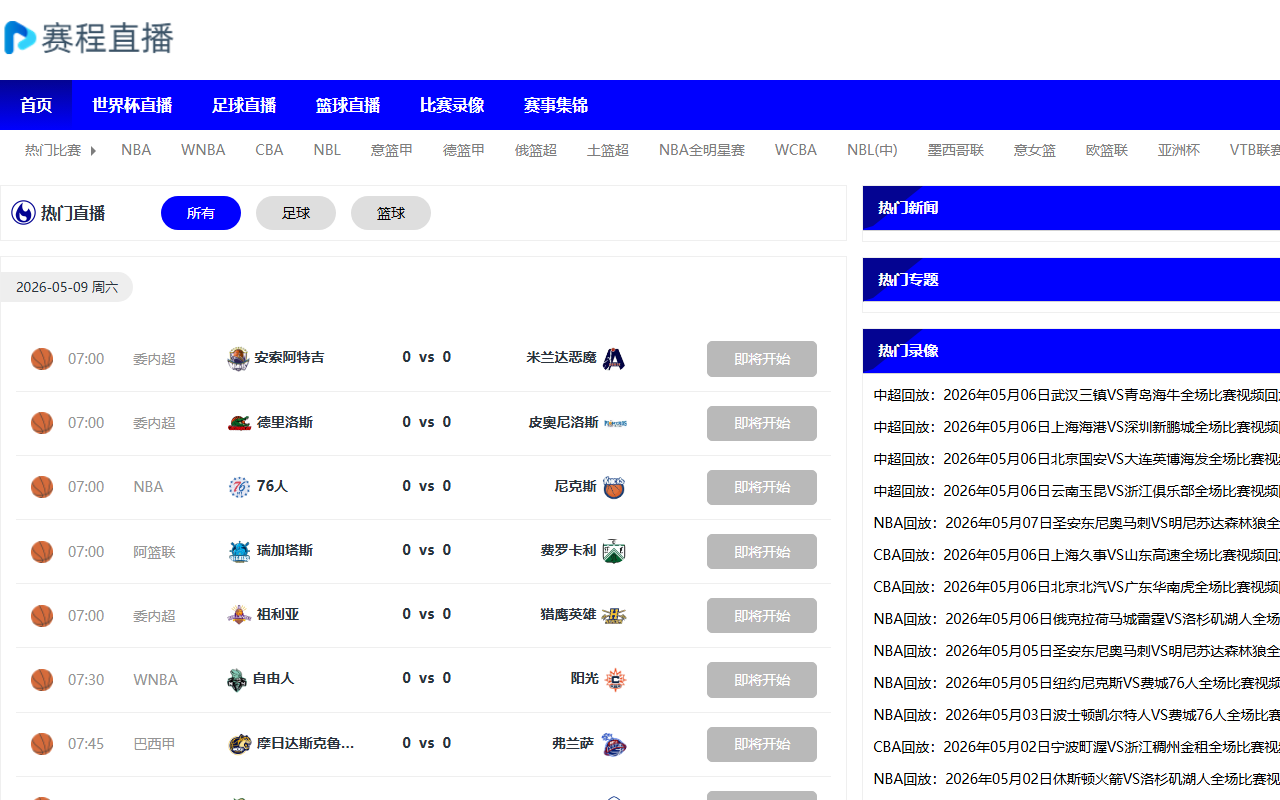Open the 篮球直播 navigation tab
Viewport: 1280px width, 800px height.
pyautogui.click(x=348, y=105)
